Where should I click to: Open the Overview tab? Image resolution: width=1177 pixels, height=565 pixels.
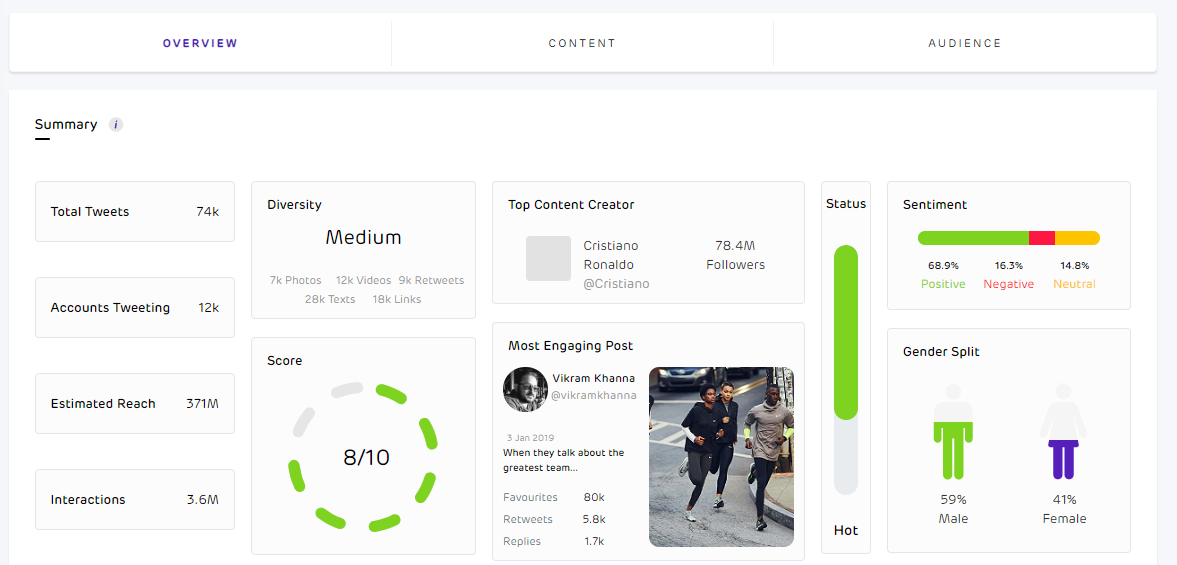point(200,44)
